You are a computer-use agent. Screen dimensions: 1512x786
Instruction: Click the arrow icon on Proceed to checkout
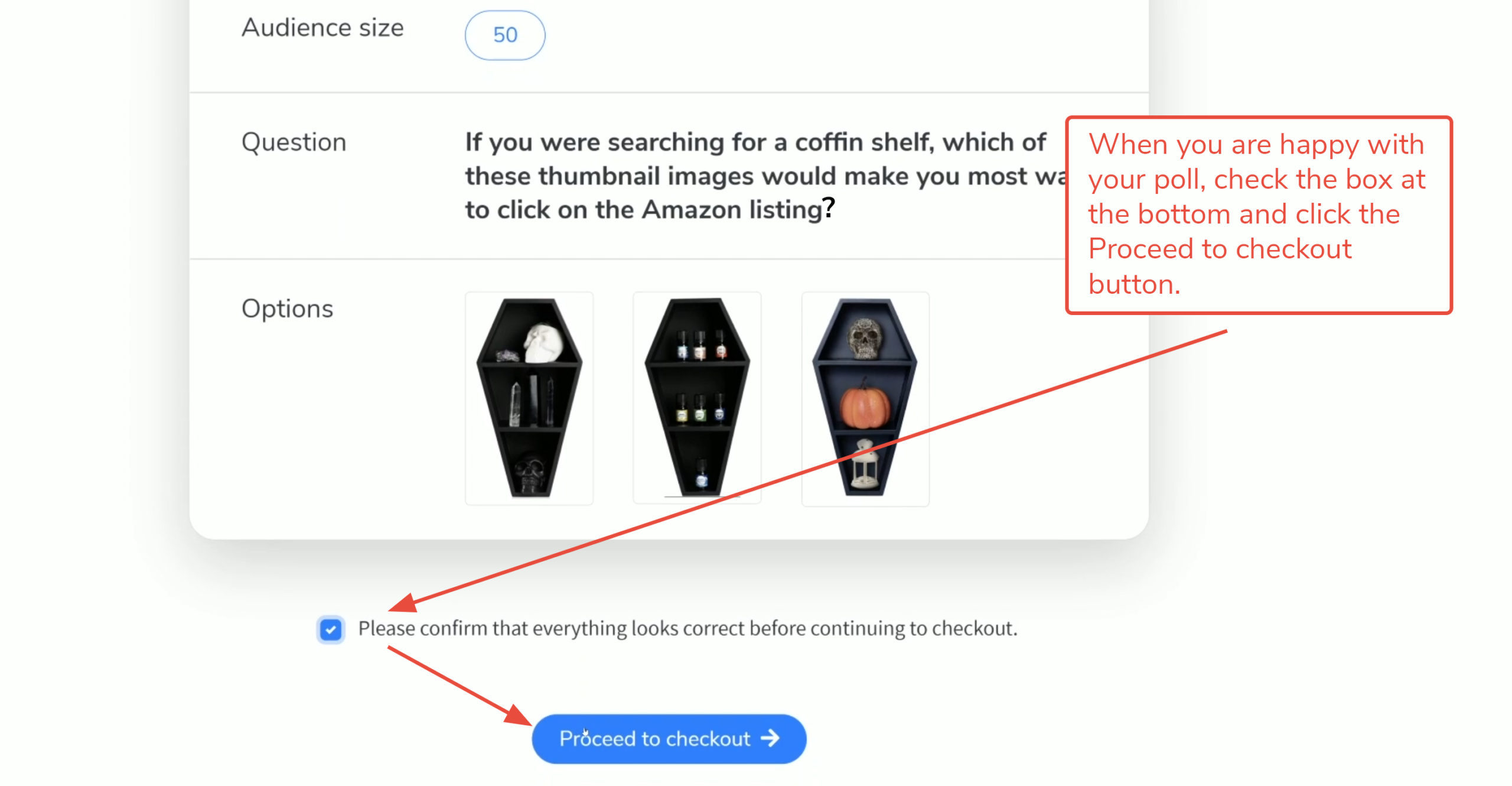coord(770,738)
